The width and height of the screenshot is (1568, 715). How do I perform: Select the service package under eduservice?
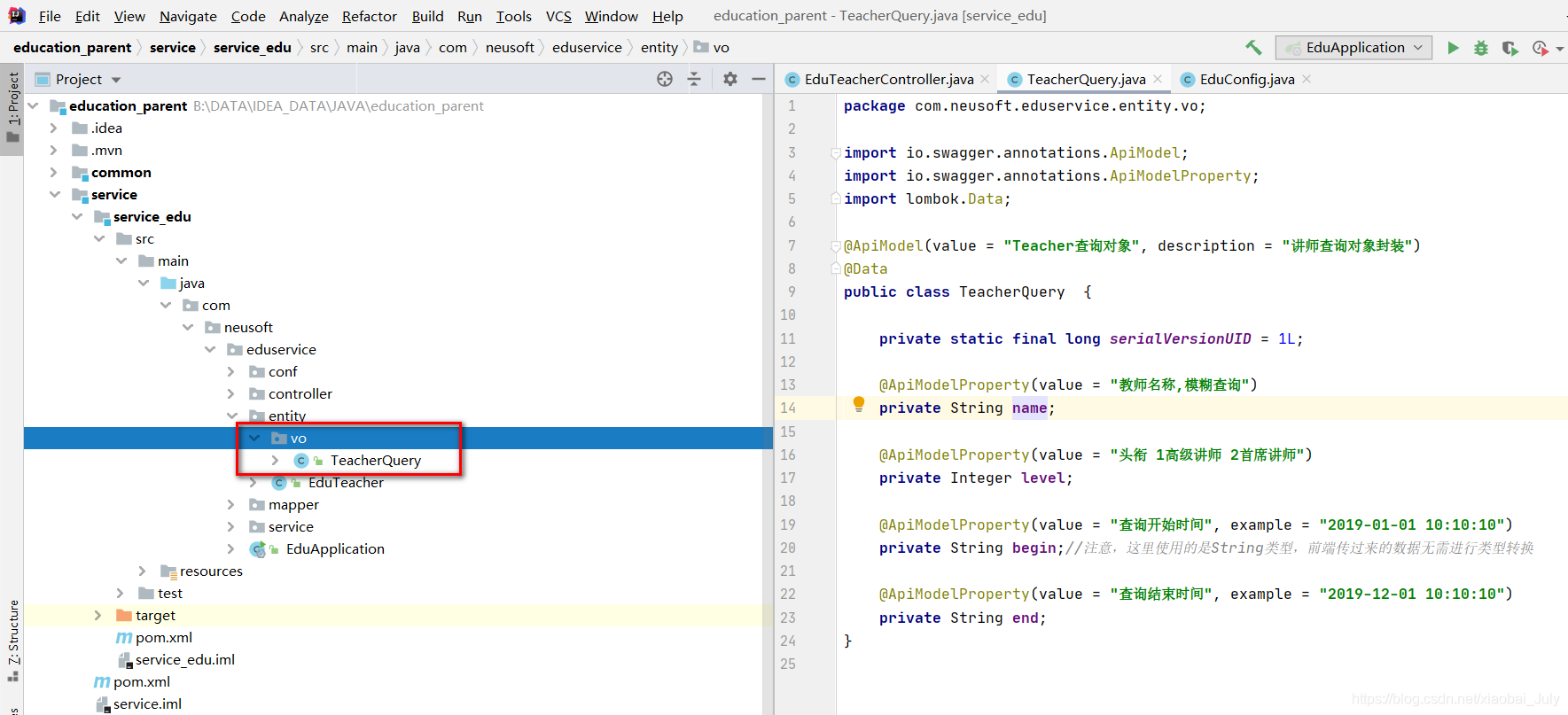pos(291,526)
